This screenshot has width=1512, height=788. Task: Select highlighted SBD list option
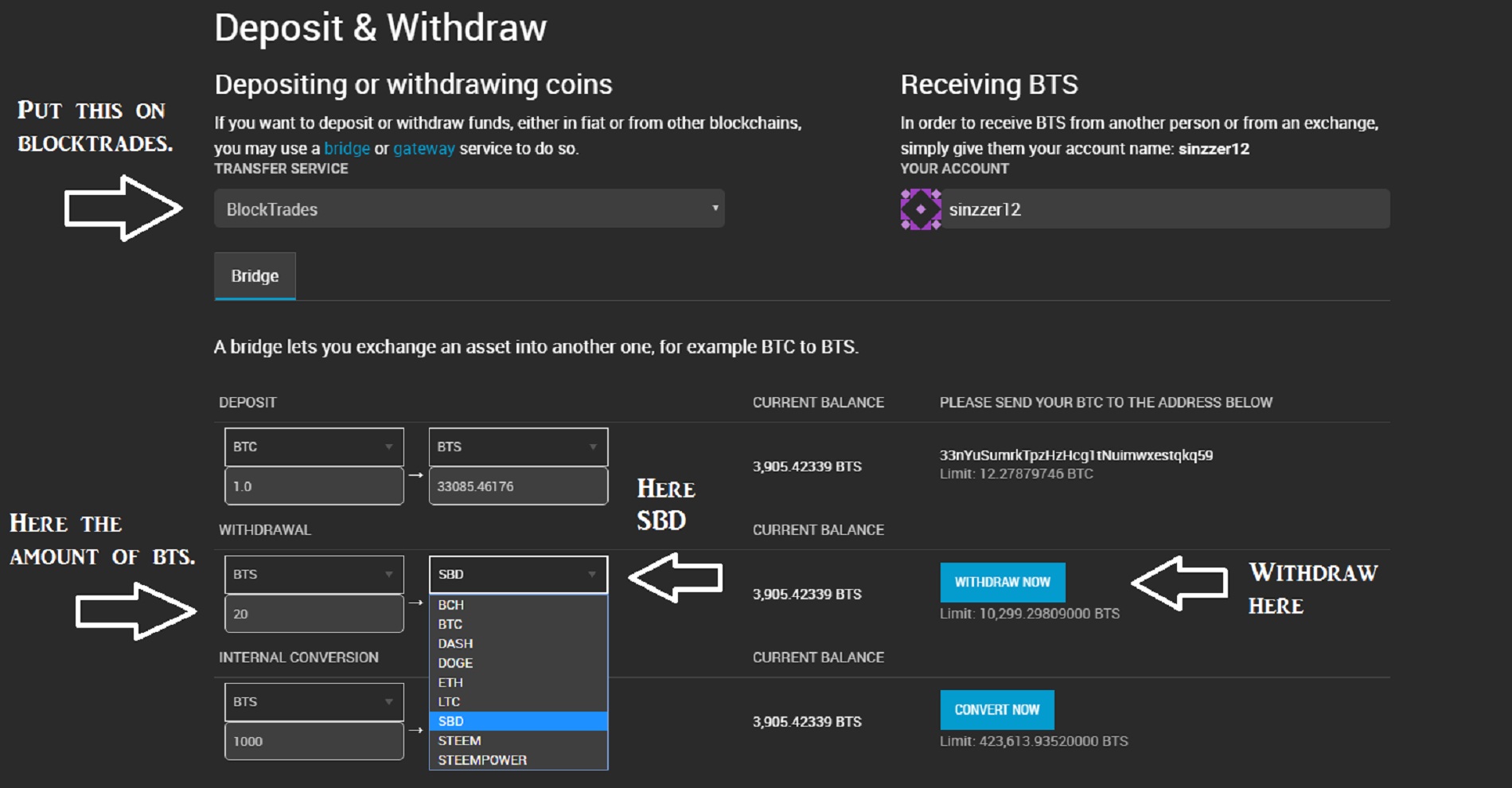[518, 721]
